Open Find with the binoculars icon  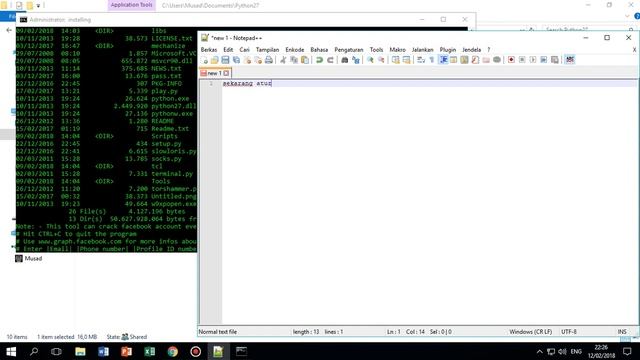(x=344, y=60)
